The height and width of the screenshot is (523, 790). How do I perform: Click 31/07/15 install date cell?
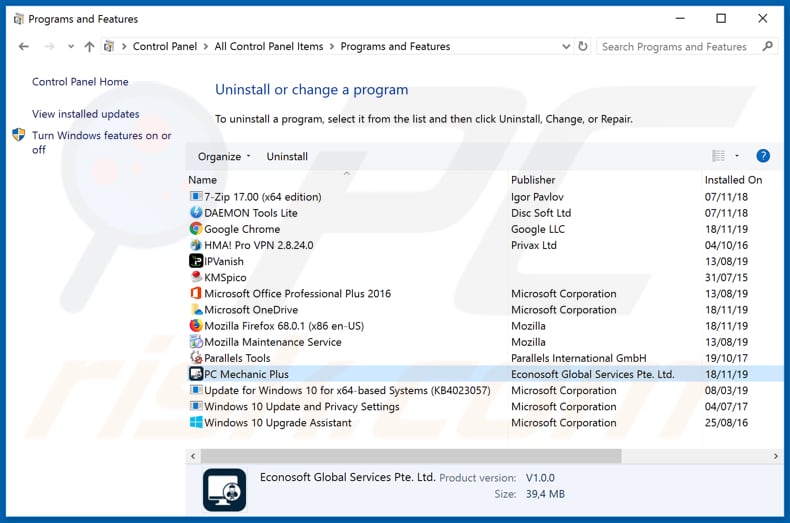click(x=726, y=277)
